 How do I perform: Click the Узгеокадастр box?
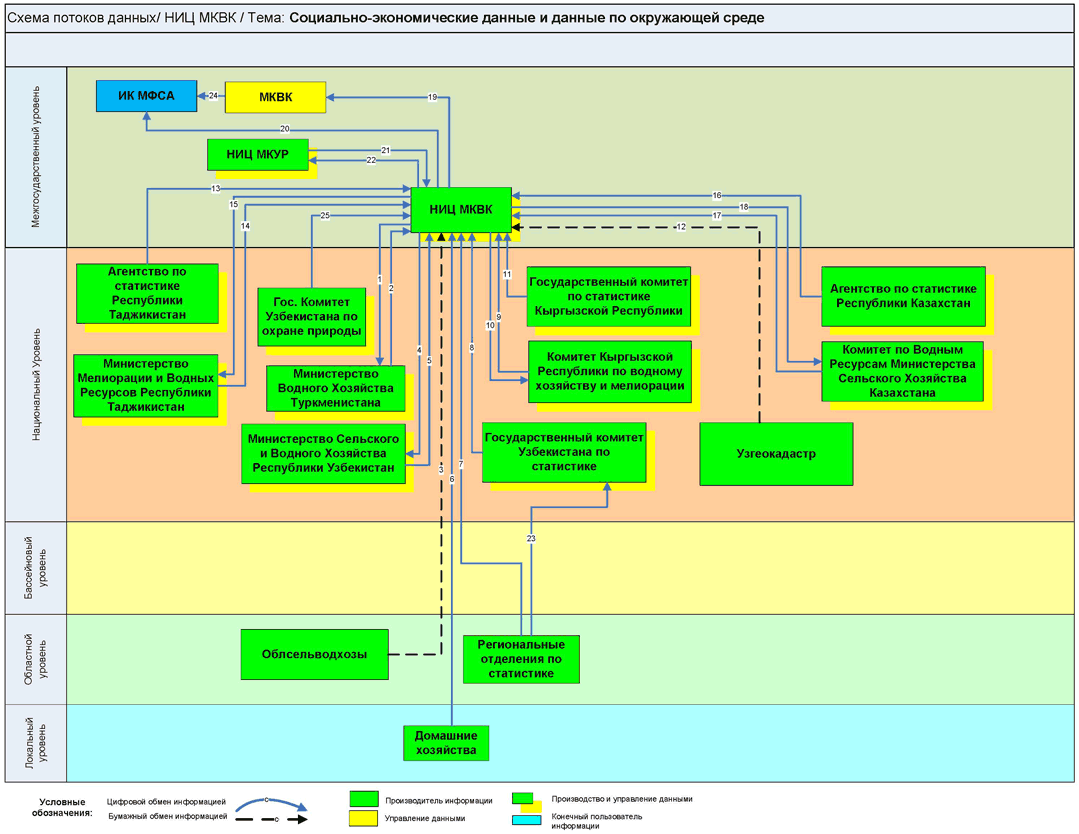pyautogui.click(x=776, y=454)
